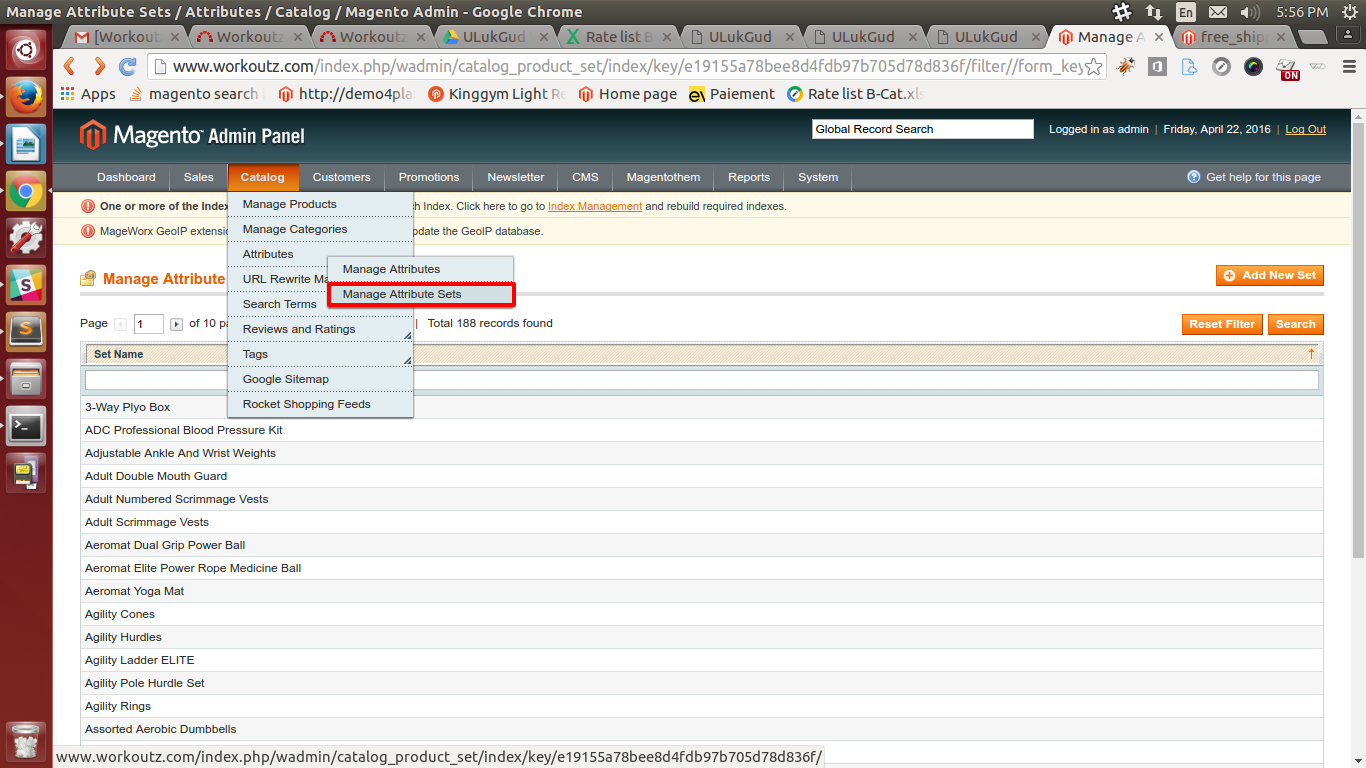
Task: Open the Reports menu
Action: 749,177
